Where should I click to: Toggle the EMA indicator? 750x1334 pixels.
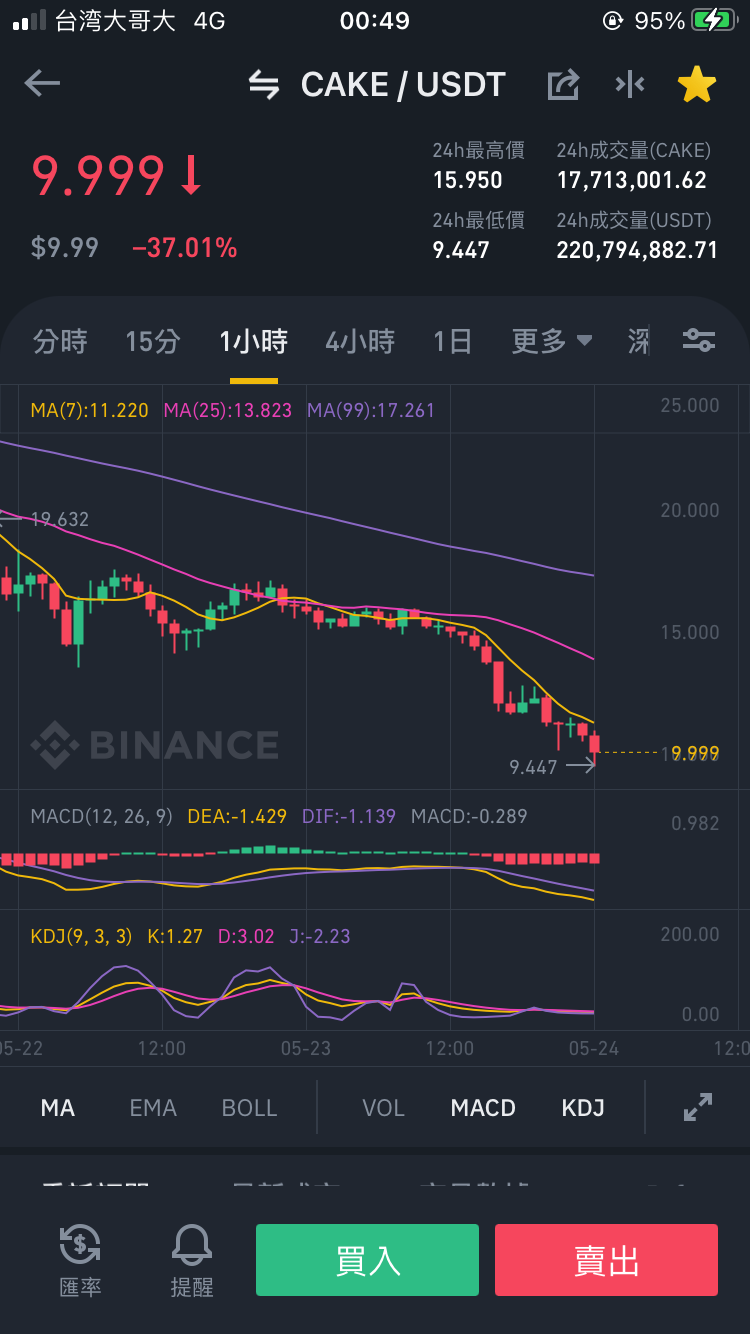[153, 1108]
